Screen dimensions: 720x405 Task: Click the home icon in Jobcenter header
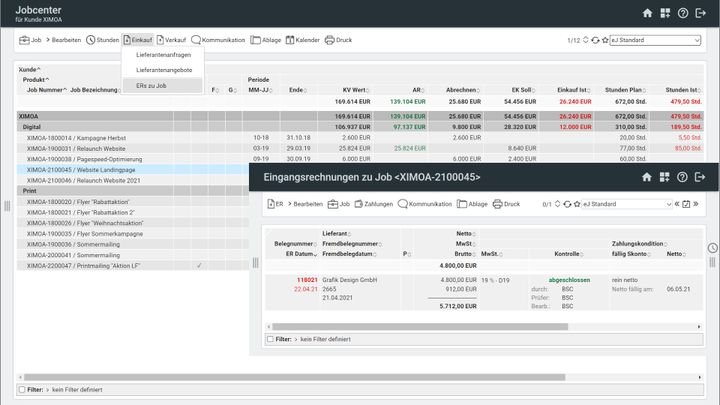point(647,13)
